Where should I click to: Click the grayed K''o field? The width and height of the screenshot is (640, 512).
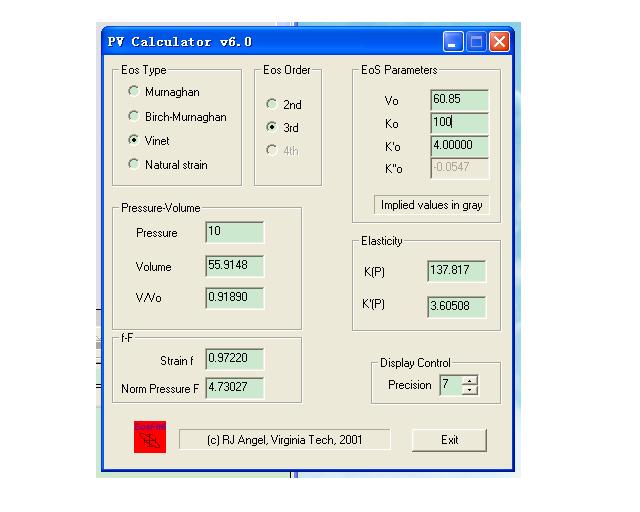click(x=459, y=168)
